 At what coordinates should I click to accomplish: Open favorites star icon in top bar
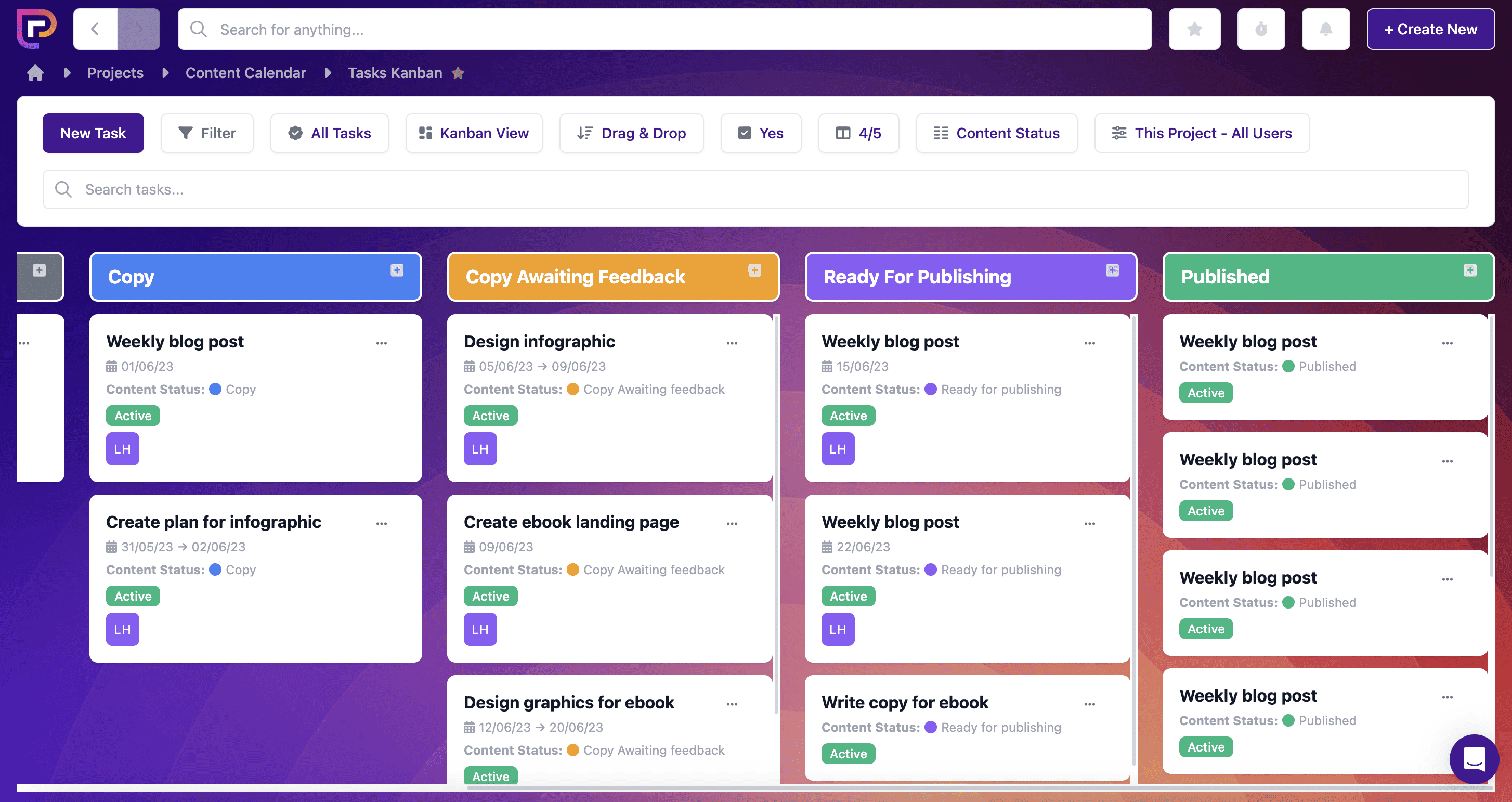(1194, 29)
